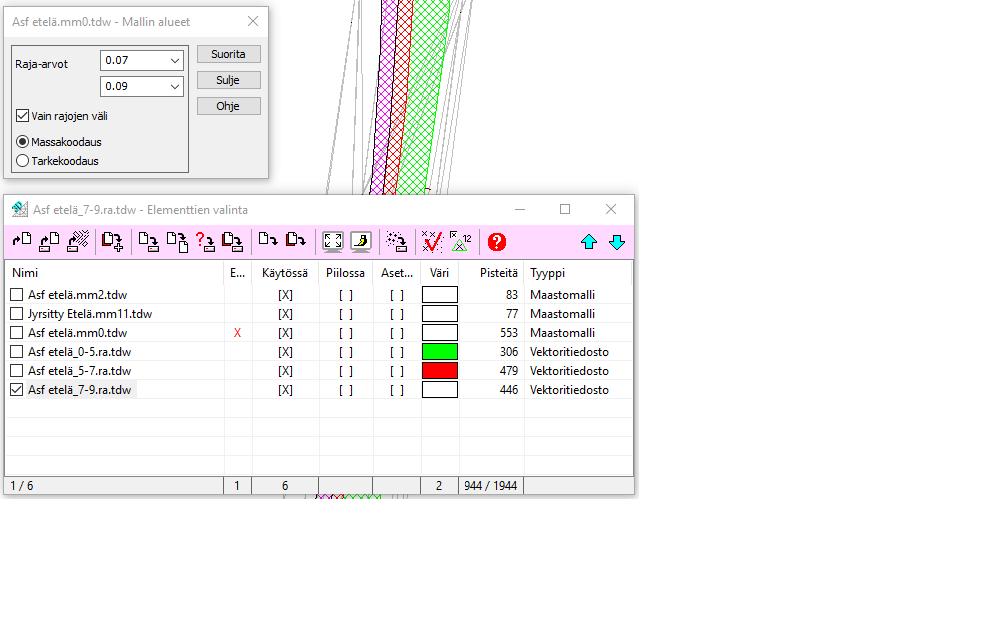1008x630 pixels.
Task: Click the green triangle with 12 icon
Action: click(460, 242)
